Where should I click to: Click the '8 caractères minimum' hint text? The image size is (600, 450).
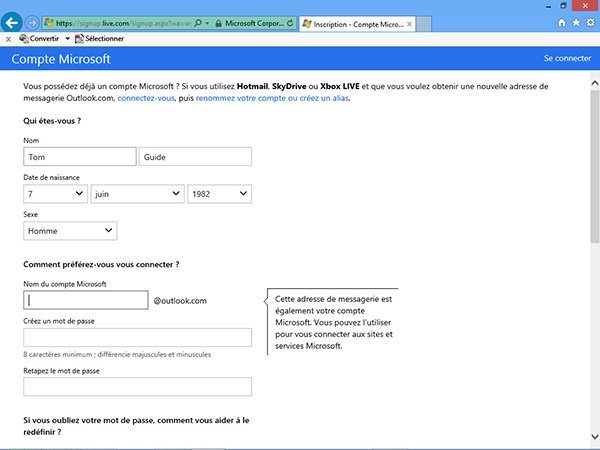pos(117,354)
